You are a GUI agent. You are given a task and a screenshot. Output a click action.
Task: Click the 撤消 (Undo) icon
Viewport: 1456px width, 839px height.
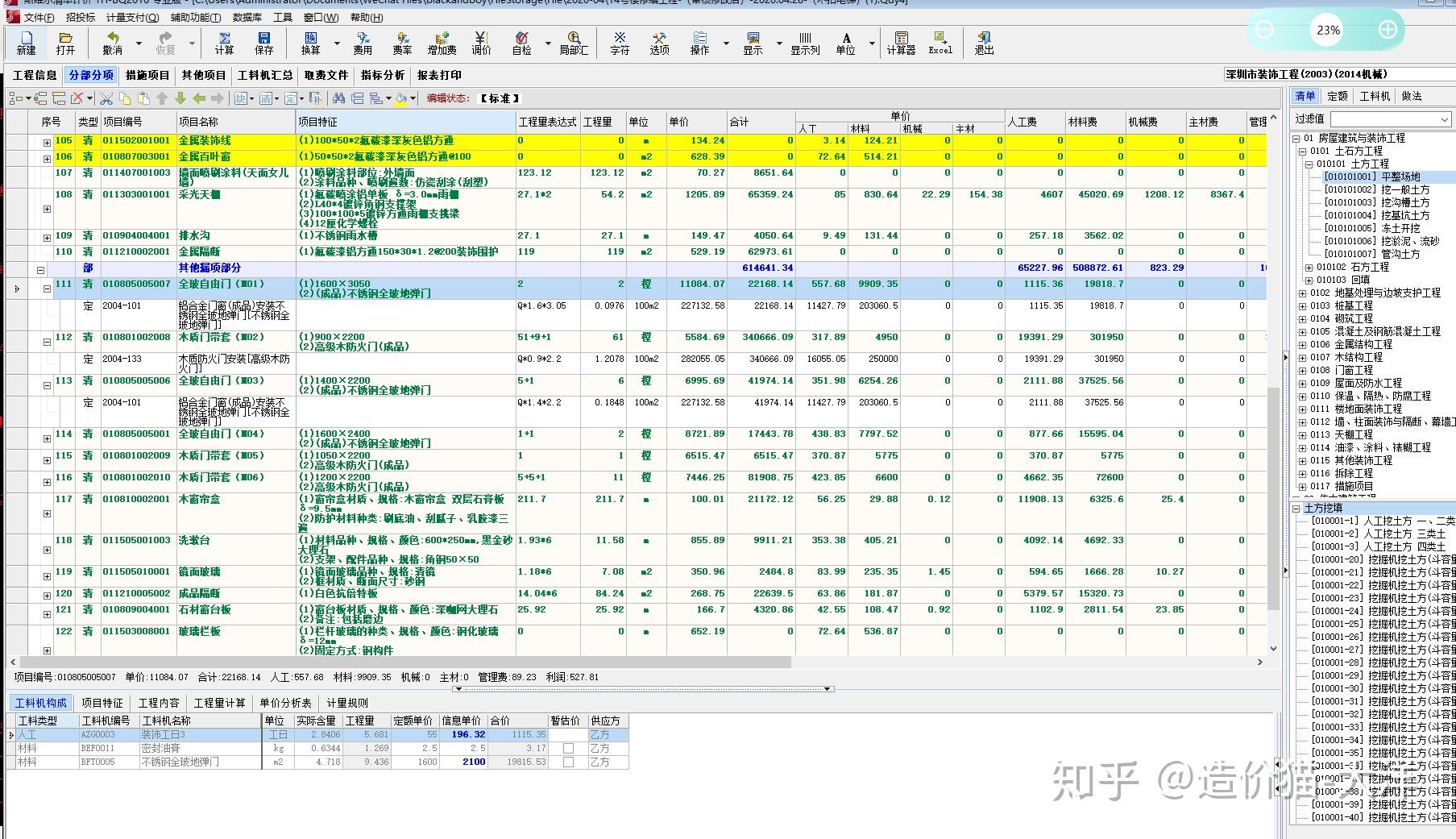click(x=112, y=44)
